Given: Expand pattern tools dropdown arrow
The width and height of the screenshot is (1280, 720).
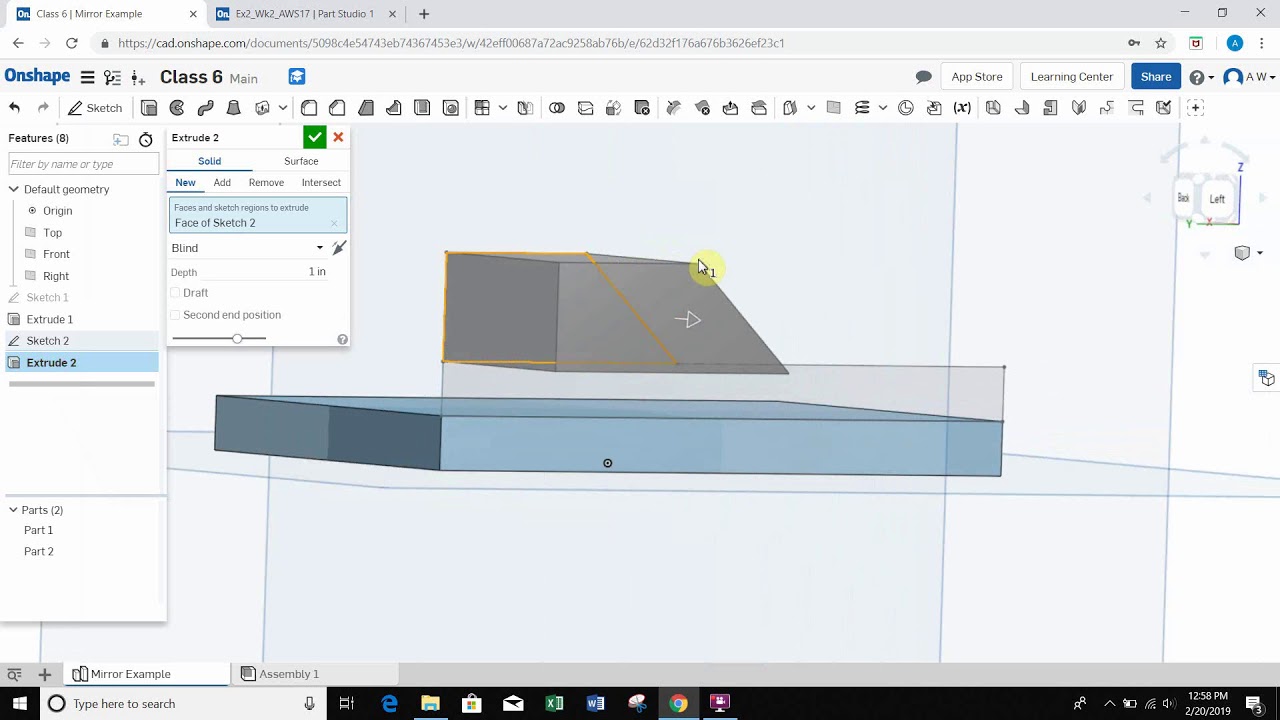Looking at the screenshot, I should coord(503,108).
